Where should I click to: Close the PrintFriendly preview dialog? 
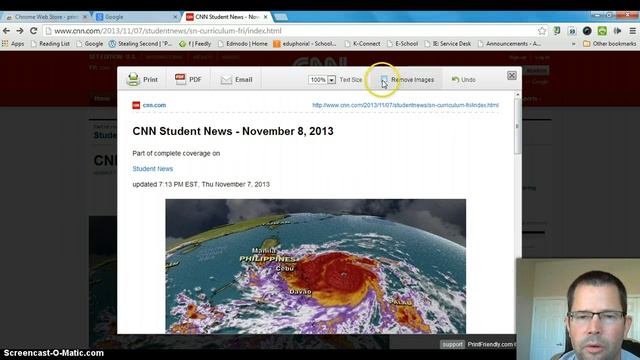[511, 76]
